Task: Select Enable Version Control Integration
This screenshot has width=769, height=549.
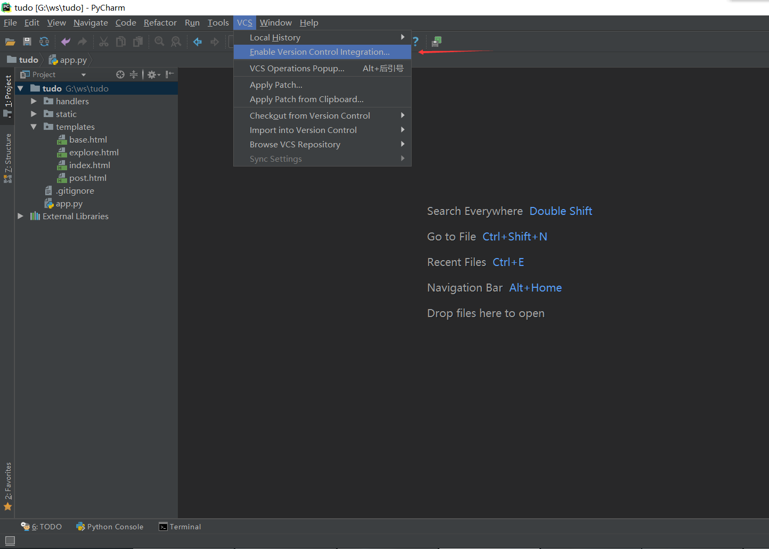Action: pyautogui.click(x=322, y=52)
